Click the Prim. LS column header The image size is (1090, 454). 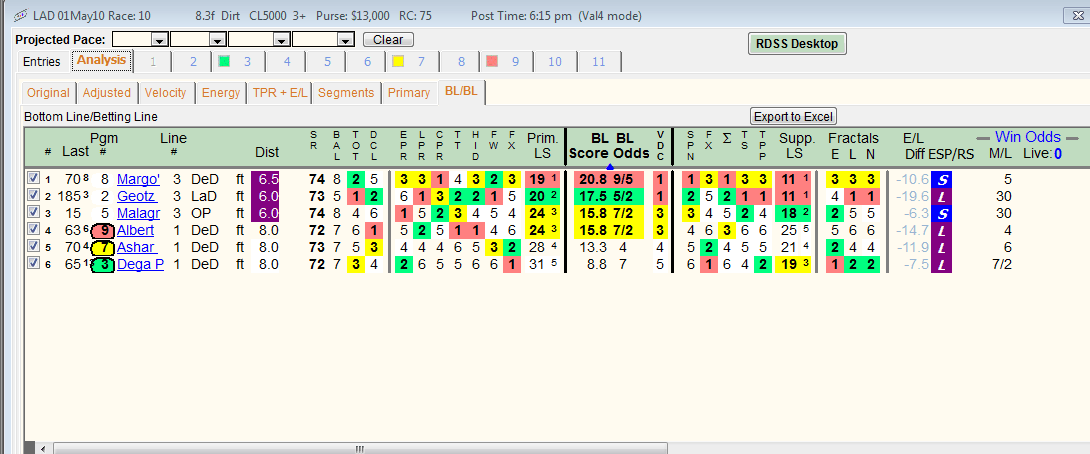coord(543,145)
